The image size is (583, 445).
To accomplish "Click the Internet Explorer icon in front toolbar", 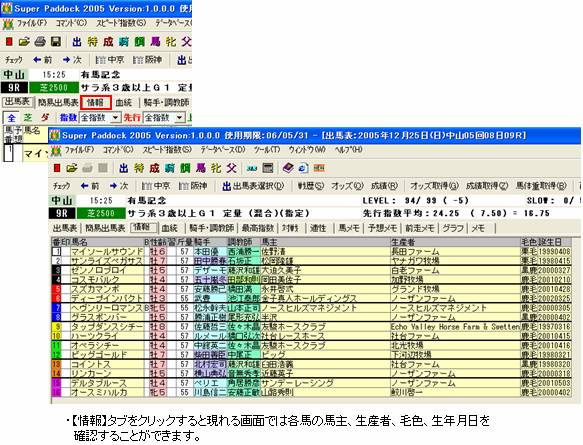I will pos(303,168).
